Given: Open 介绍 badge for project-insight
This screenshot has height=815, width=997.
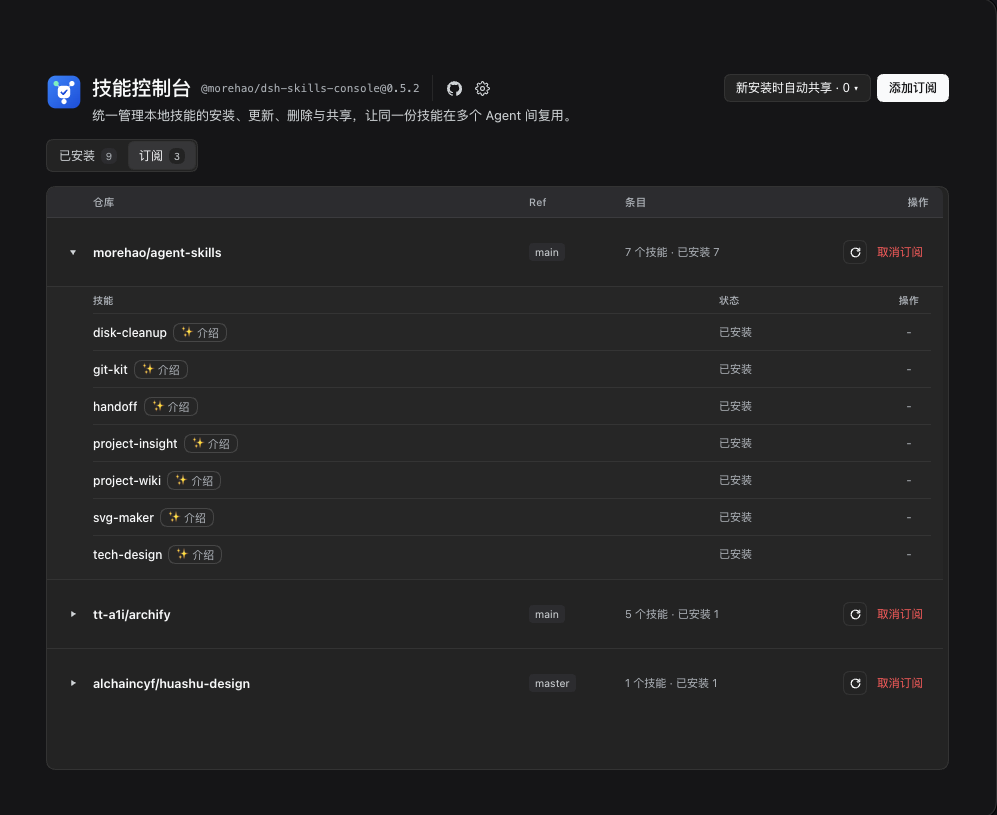Looking at the screenshot, I should [211, 444].
